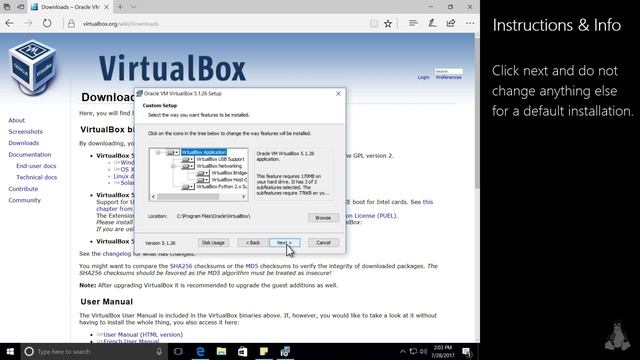Viewport: 640px width, 360px height.
Task: Select VirtualBox Python 2.x tree label
Action: pyautogui.click(x=221, y=187)
